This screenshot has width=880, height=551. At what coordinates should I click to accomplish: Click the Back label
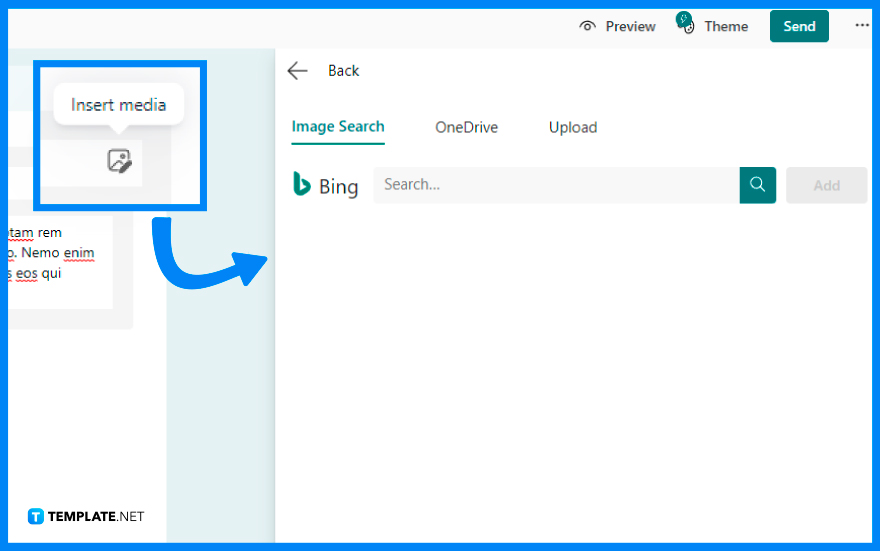[x=343, y=71]
